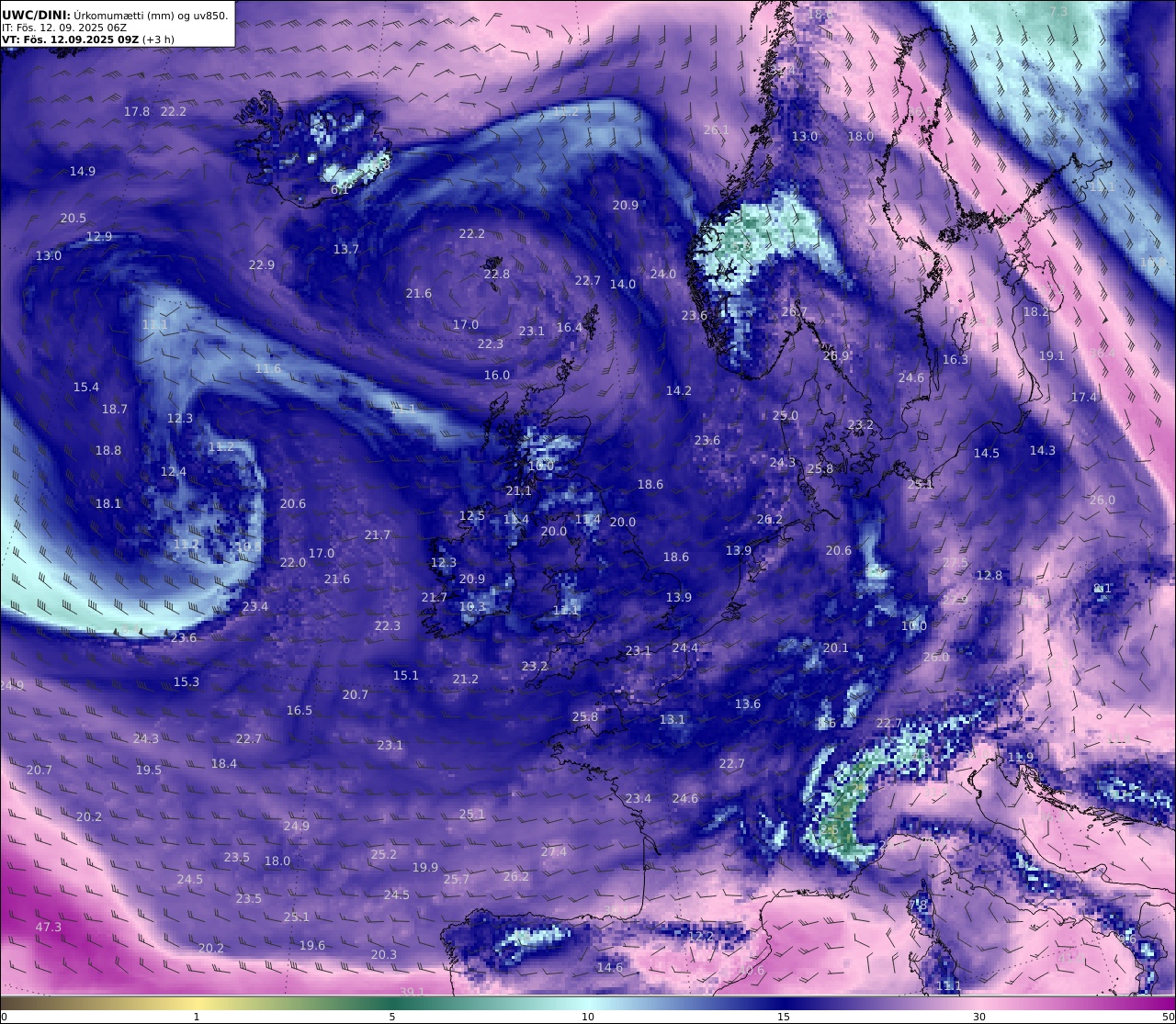Click the colorbar tick label 5
Image resolution: width=1176 pixels, height=1024 pixels.
click(x=392, y=1017)
